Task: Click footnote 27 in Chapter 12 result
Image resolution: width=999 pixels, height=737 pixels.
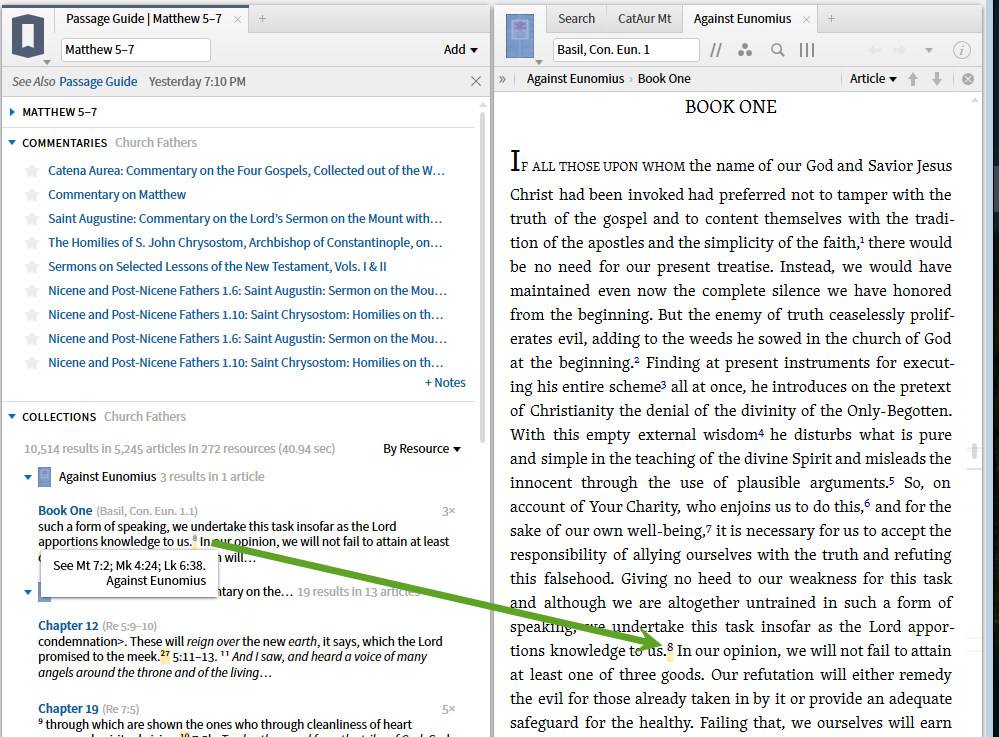Action: 165,654
